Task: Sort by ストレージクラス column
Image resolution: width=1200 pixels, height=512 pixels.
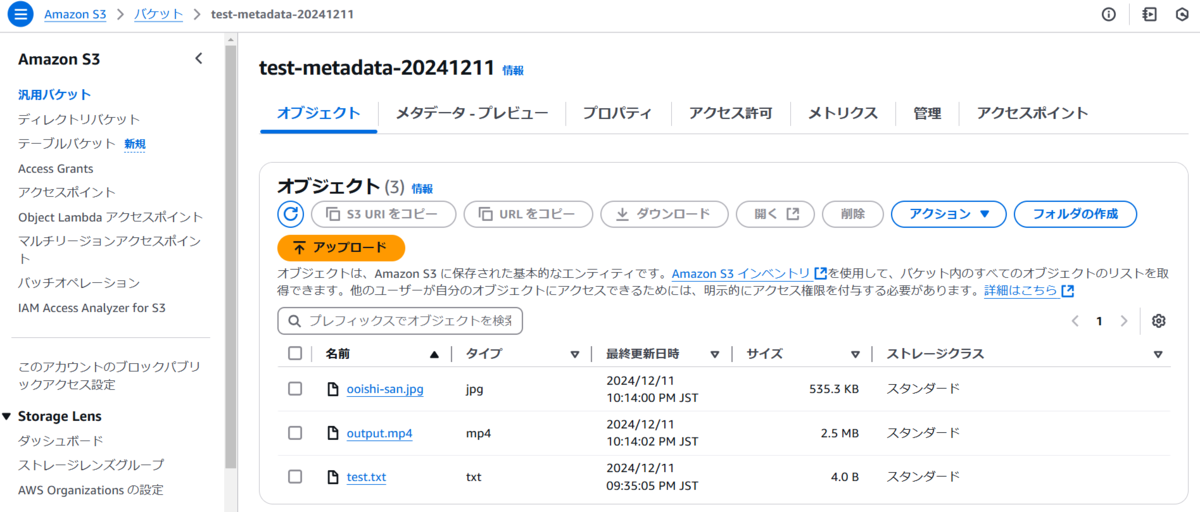Action: pyautogui.click(x=1158, y=354)
